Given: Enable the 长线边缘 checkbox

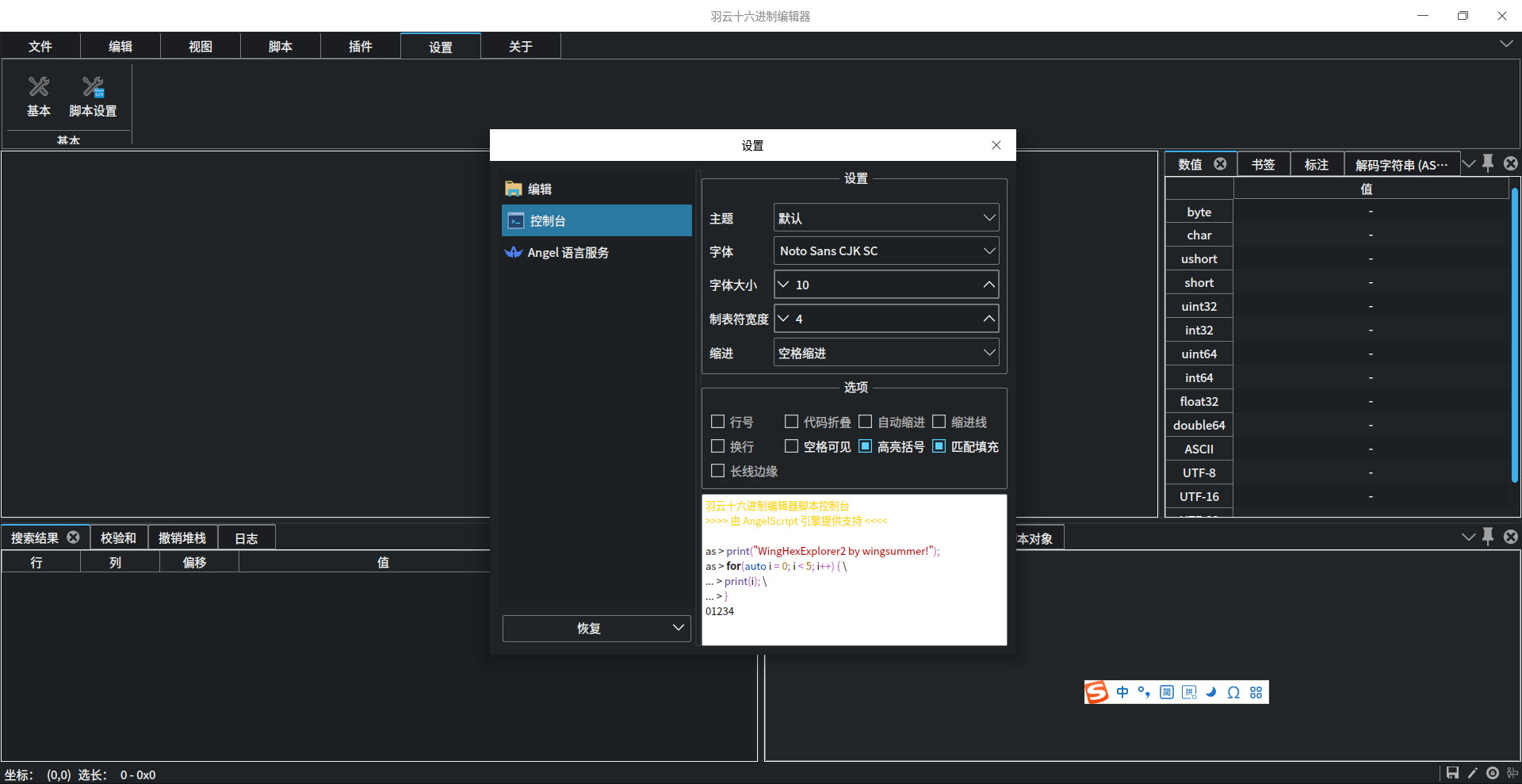Looking at the screenshot, I should click(x=718, y=471).
